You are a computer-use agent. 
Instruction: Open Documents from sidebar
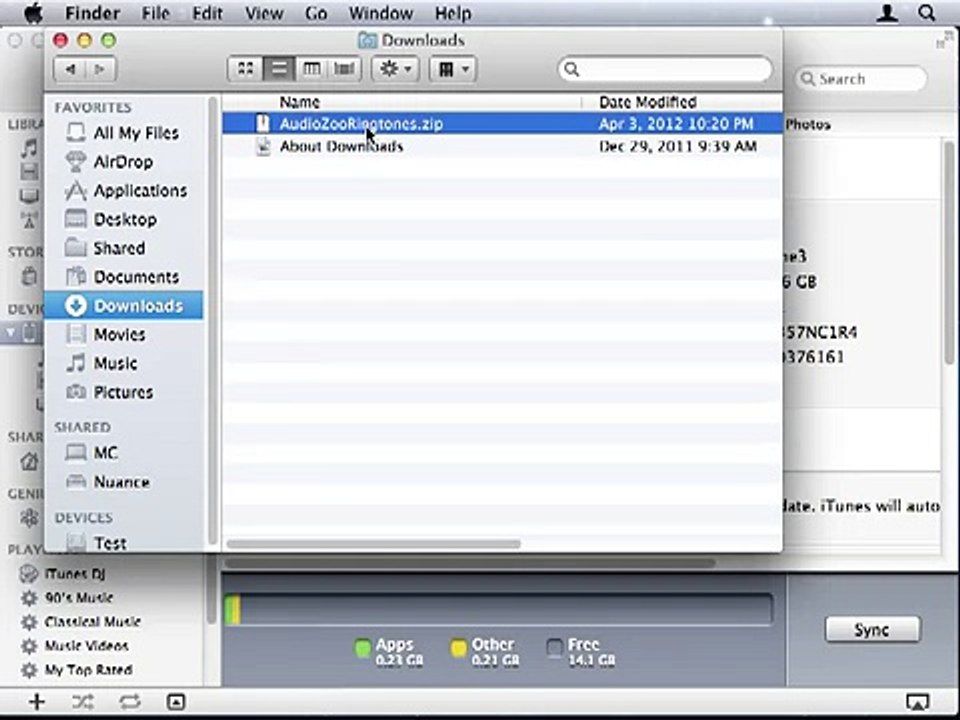122,277
